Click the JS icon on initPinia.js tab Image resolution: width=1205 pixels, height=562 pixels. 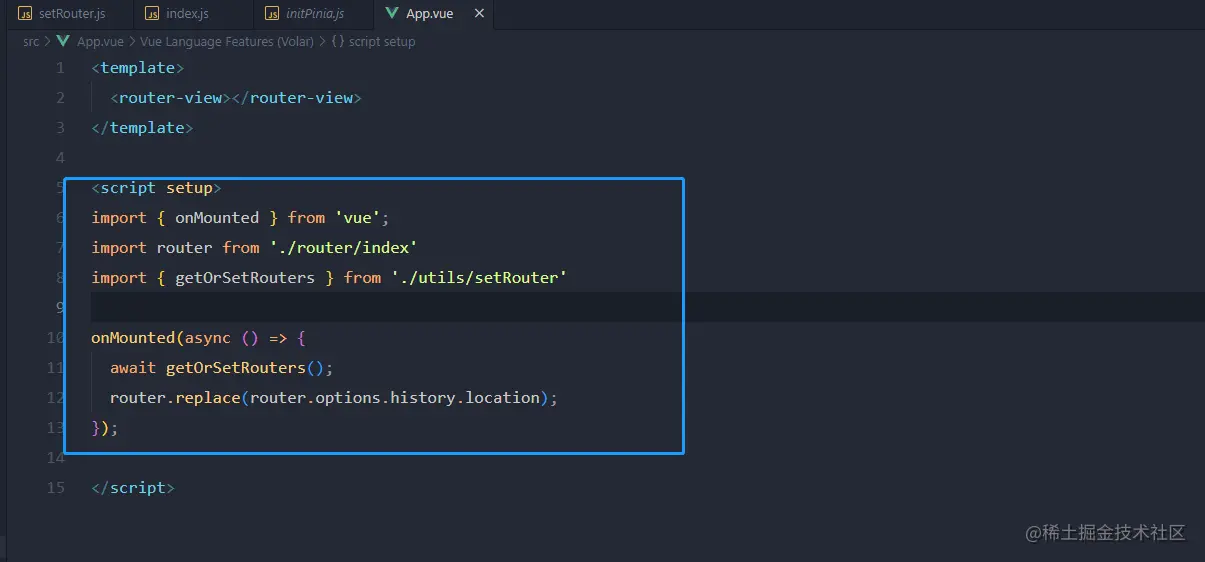(272, 14)
